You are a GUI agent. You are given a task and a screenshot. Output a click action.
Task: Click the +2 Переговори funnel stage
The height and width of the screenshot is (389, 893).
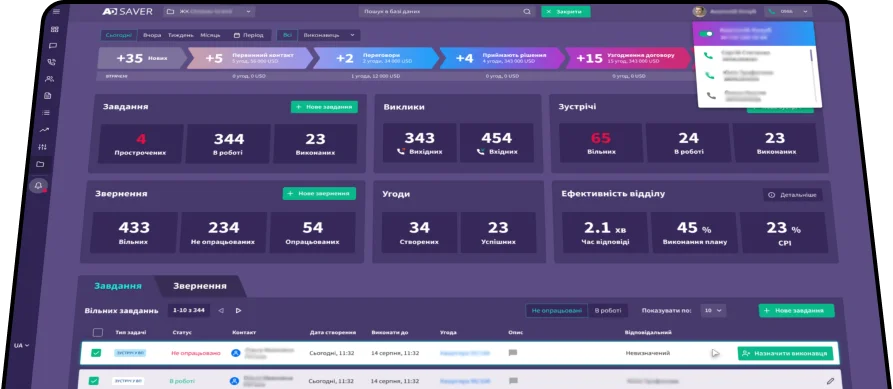point(376,58)
